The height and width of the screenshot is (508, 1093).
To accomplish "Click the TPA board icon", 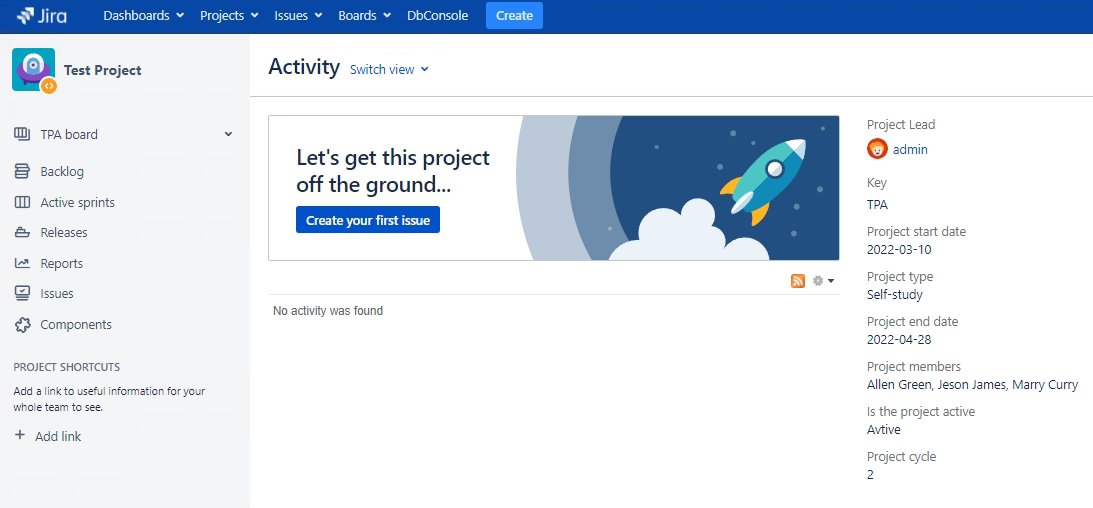I will tap(22, 134).
